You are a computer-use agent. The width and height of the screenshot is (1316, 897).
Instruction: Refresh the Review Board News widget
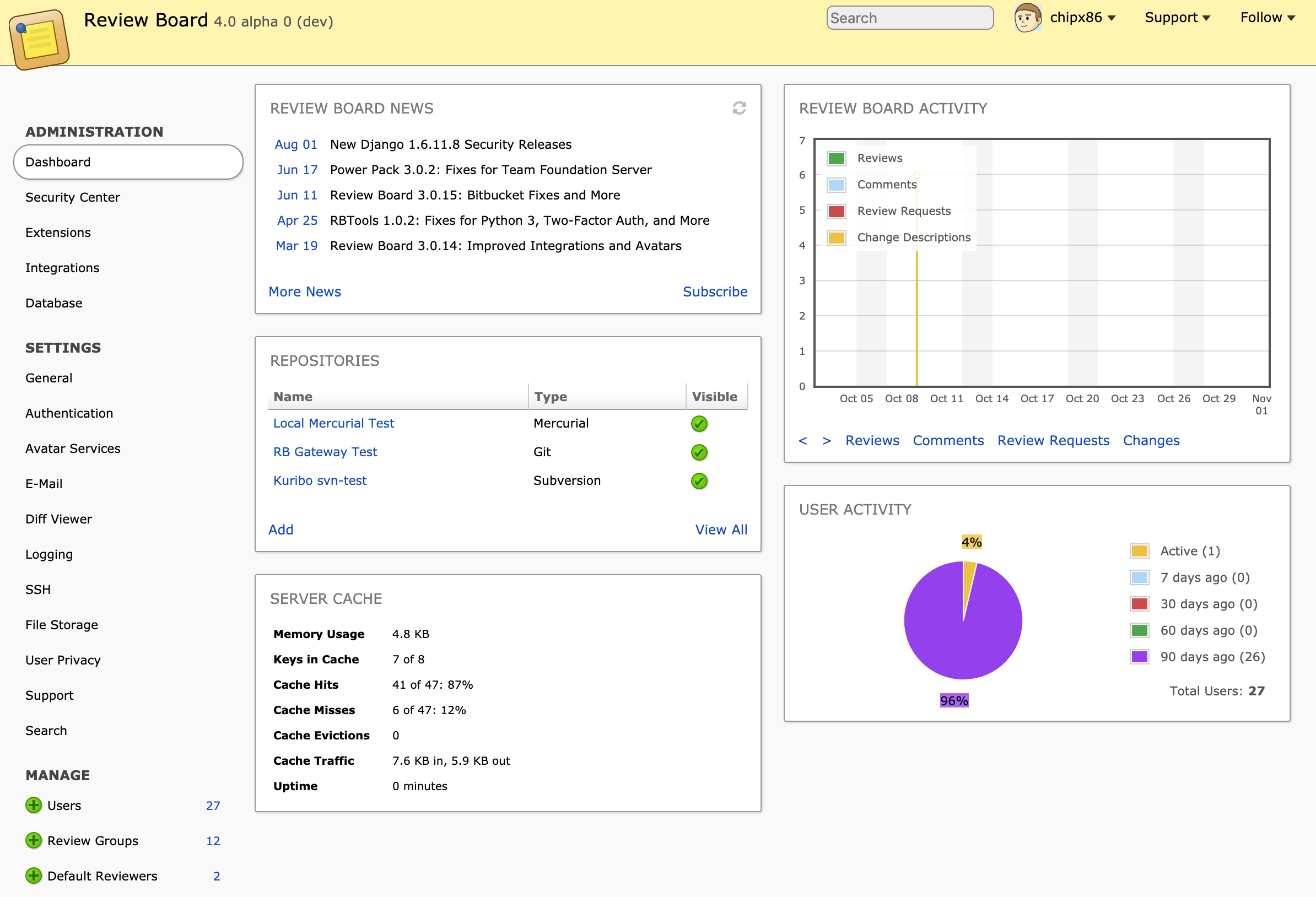[x=739, y=108]
